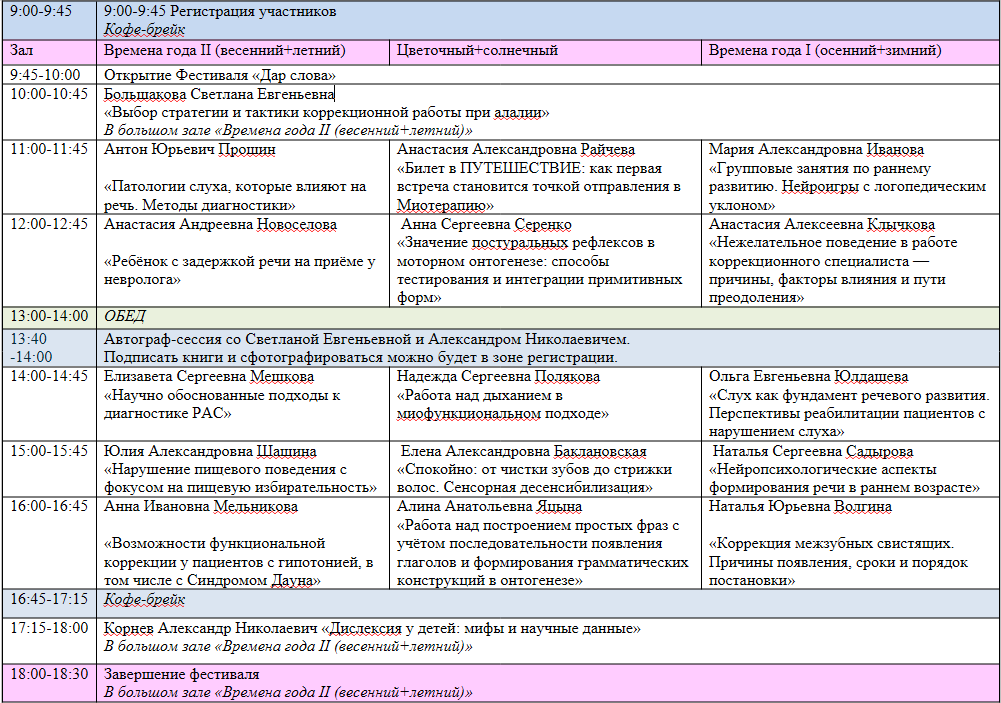Click the «Завершение фестиваля» row text
This screenshot has width=1001, height=703.
182,674
